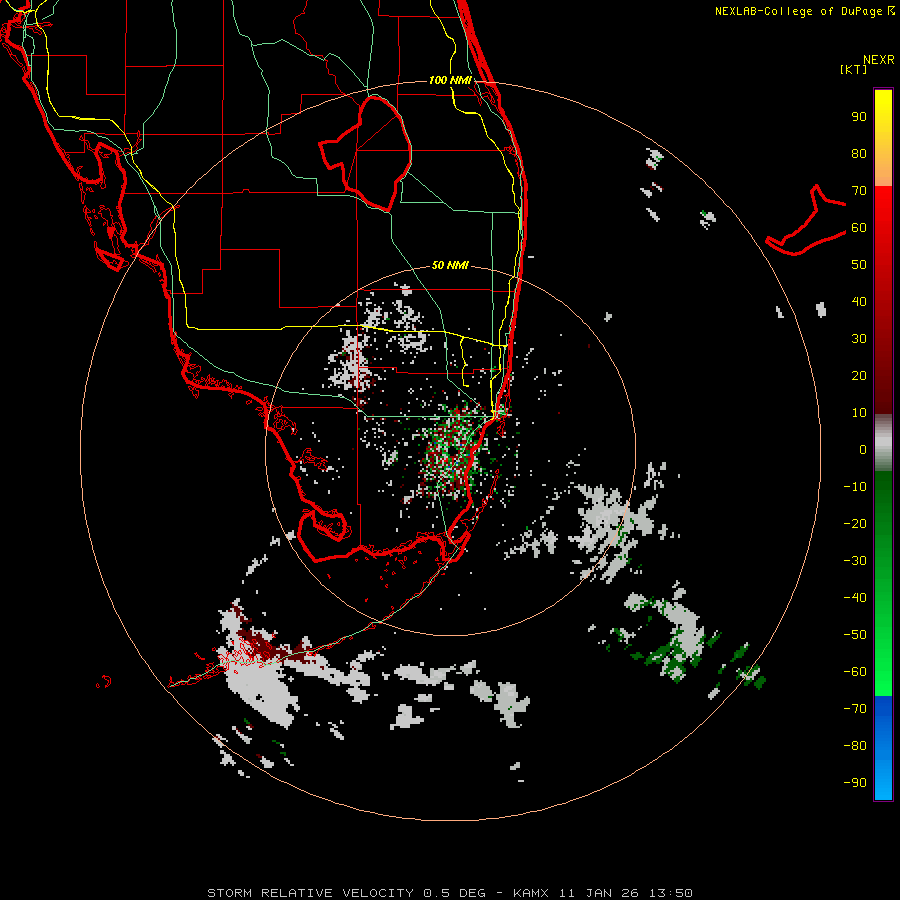Click the -70 value on velocity scale
This screenshot has height=900, width=900.
pyautogui.click(x=855, y=709)
